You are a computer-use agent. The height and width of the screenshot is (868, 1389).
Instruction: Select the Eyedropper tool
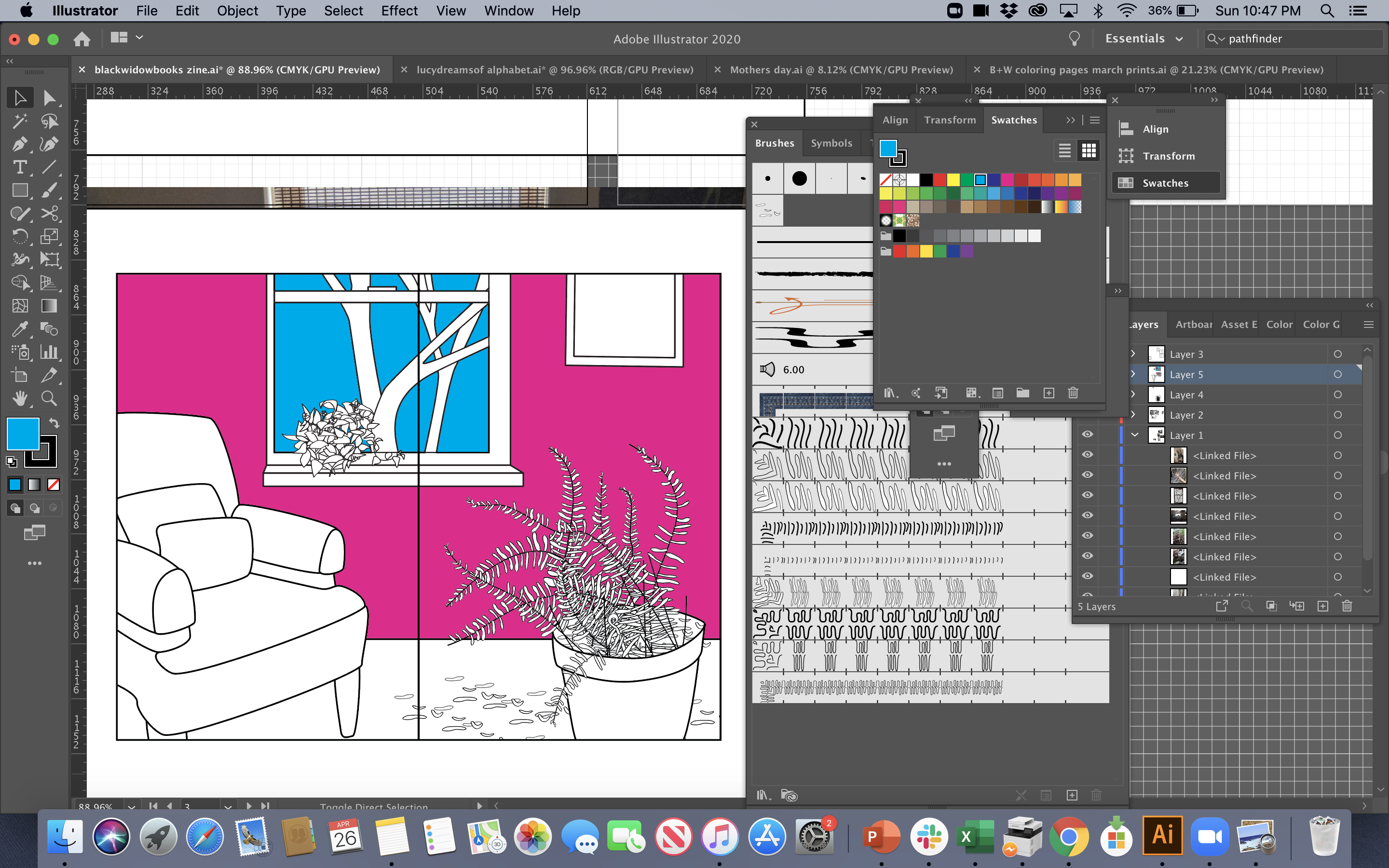coord(19,329)
